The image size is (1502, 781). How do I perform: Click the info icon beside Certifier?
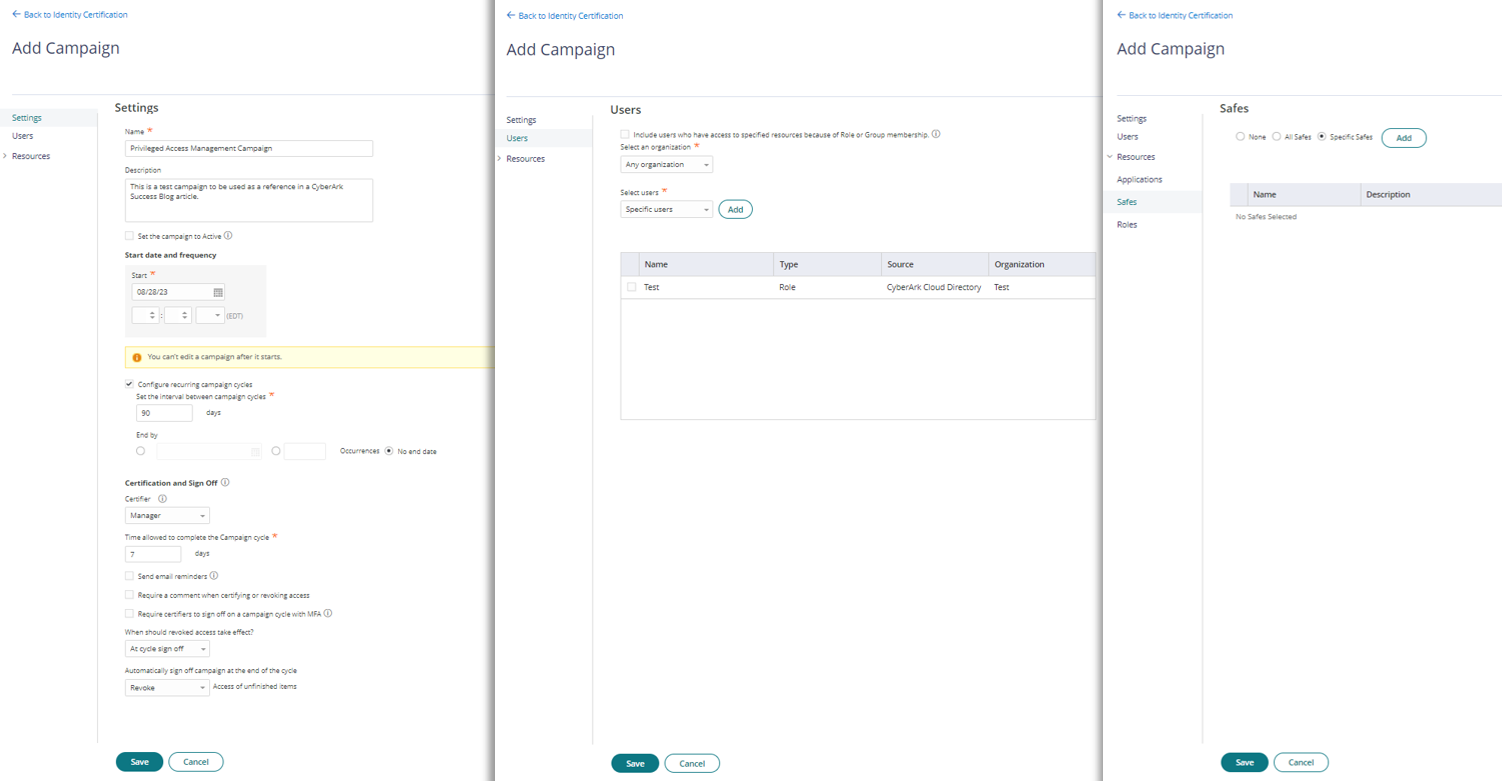pos(162,499)
